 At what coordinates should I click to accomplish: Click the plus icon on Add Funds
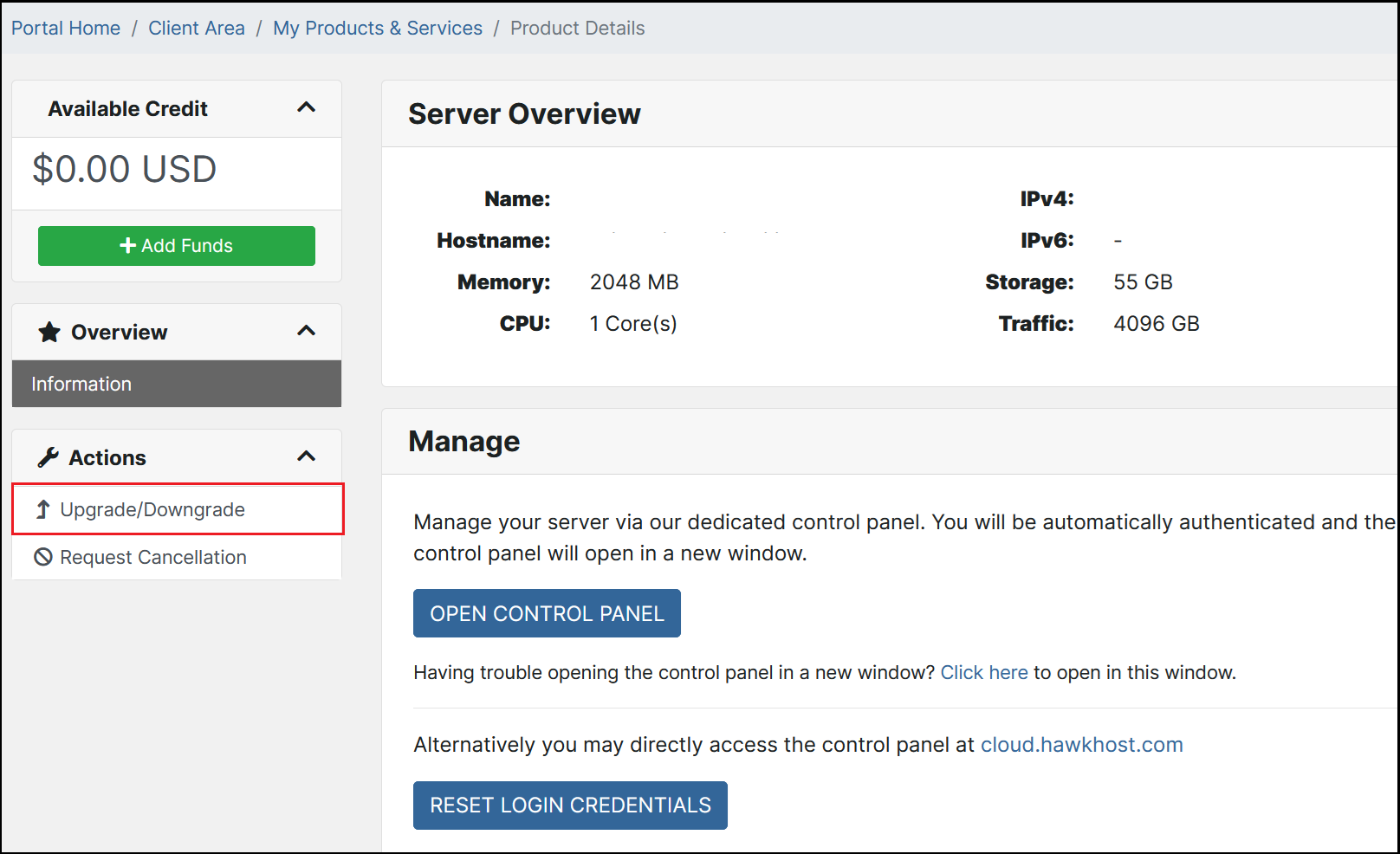point(127,246)
